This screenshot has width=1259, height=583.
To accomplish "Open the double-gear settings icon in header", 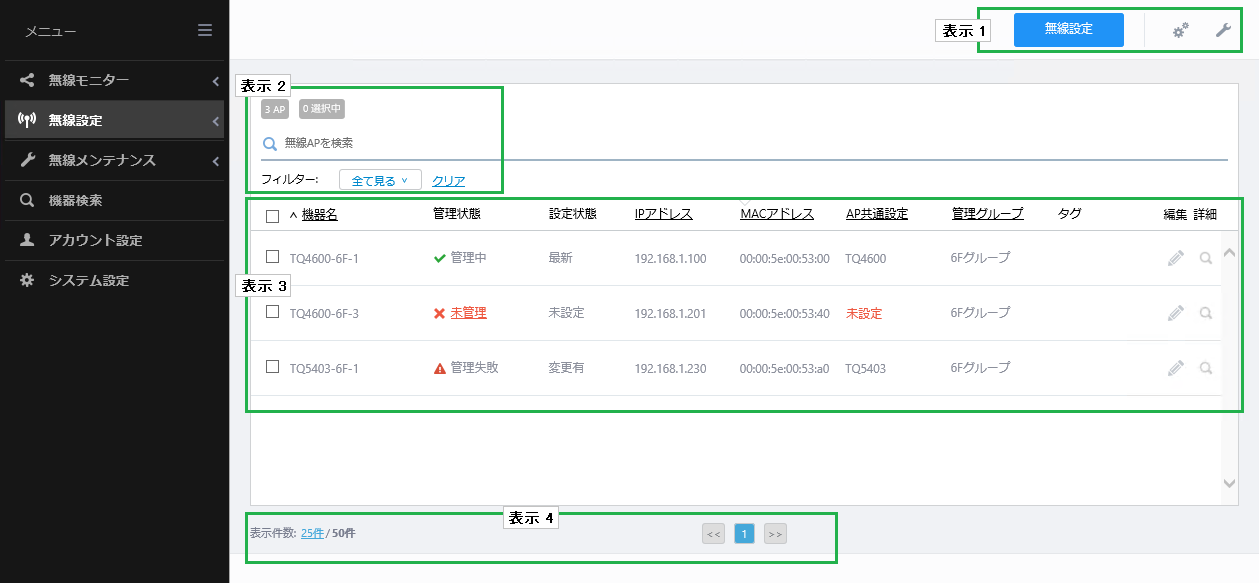I will click(x=1180, y=31).
